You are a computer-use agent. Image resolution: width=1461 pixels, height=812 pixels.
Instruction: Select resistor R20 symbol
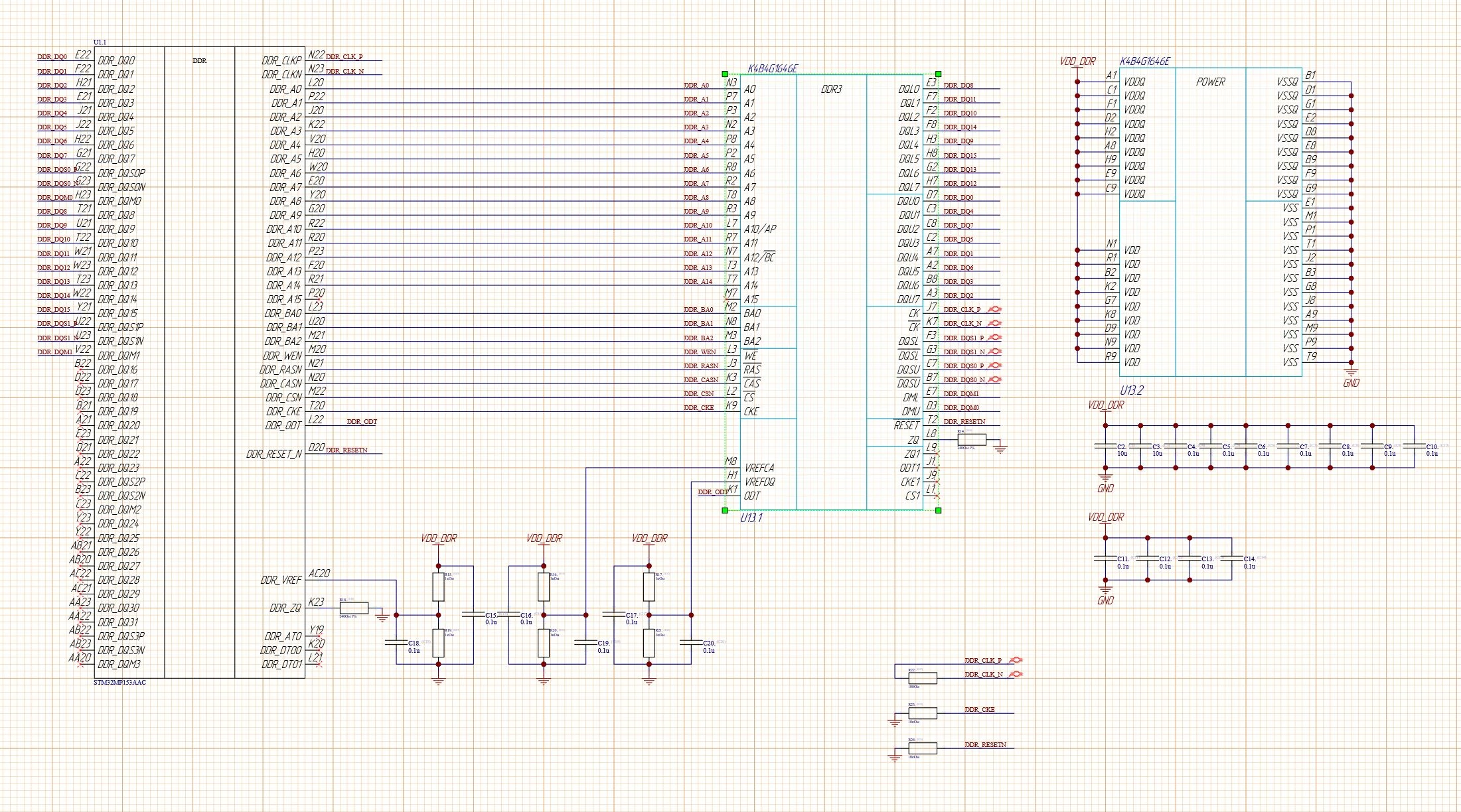click(x=544, y=643)
